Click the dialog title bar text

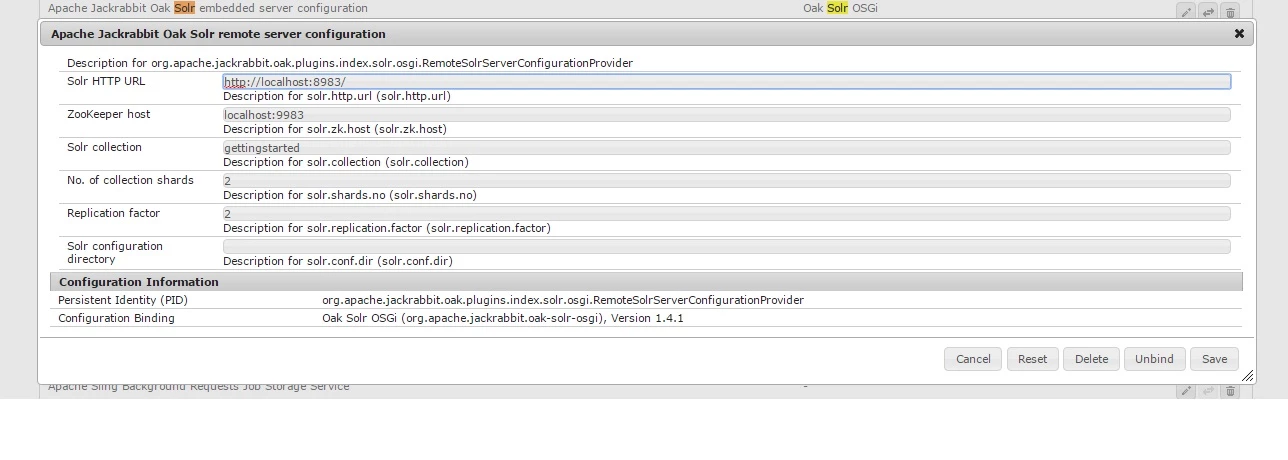[218, 33]
